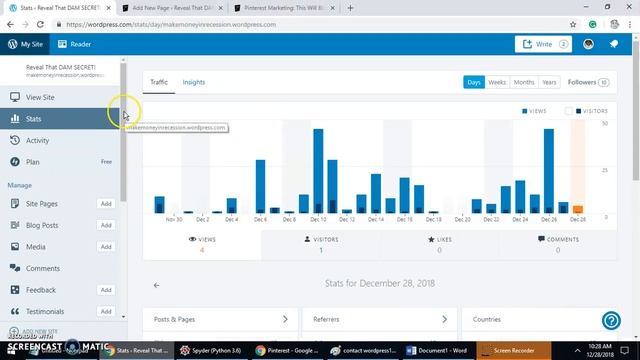This screenshot has width=640, height=360.
Task: Open Spyder in the taskbar
Action: [x=211, y=351]
